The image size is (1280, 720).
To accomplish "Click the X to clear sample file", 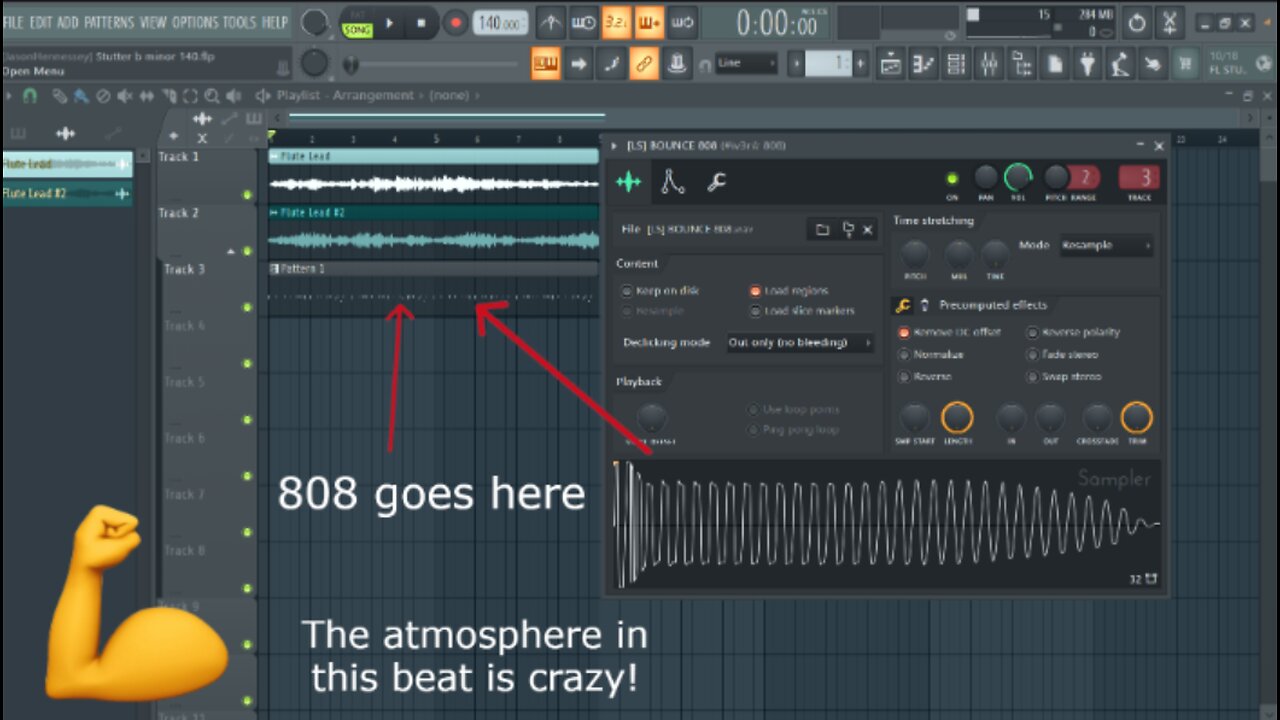I will 867,229.
